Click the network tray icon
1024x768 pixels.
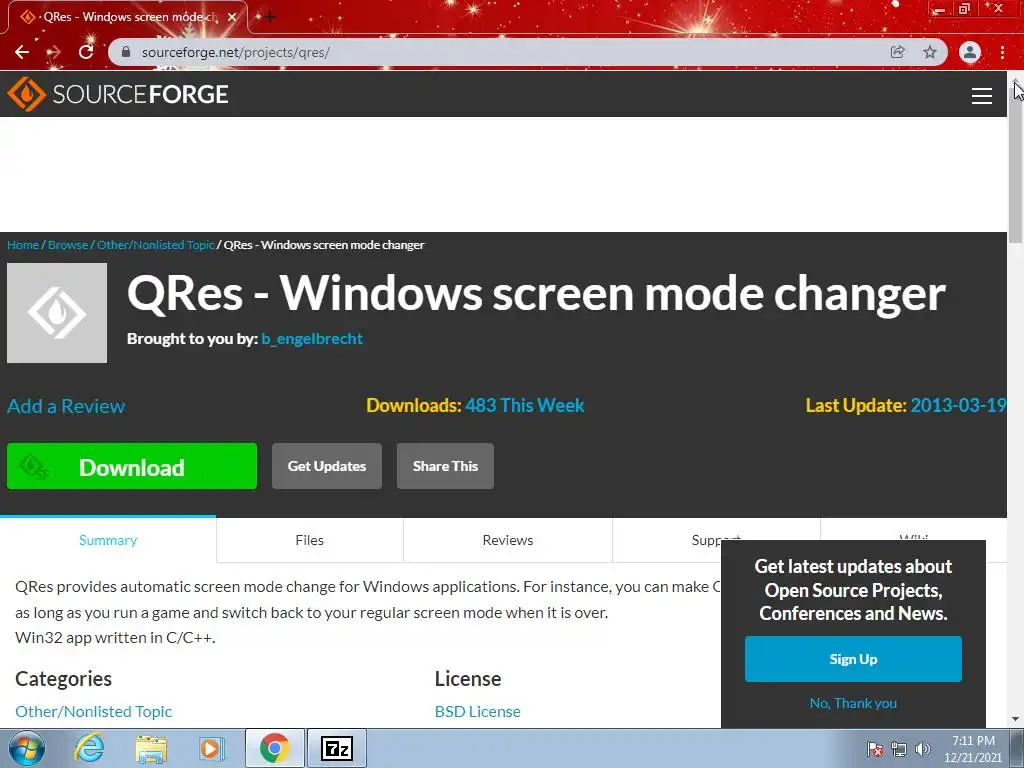899,749
